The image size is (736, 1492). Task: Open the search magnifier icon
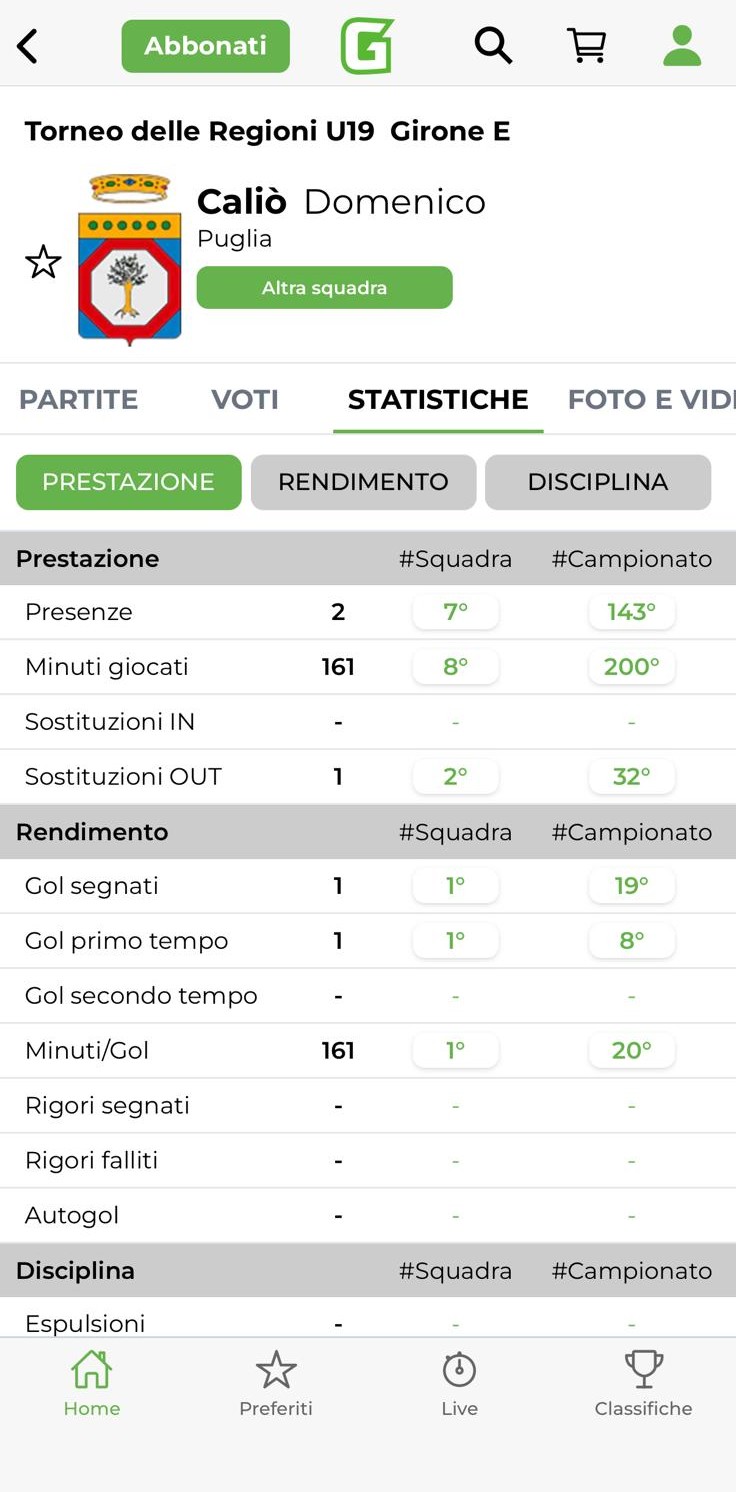(493, 46)
